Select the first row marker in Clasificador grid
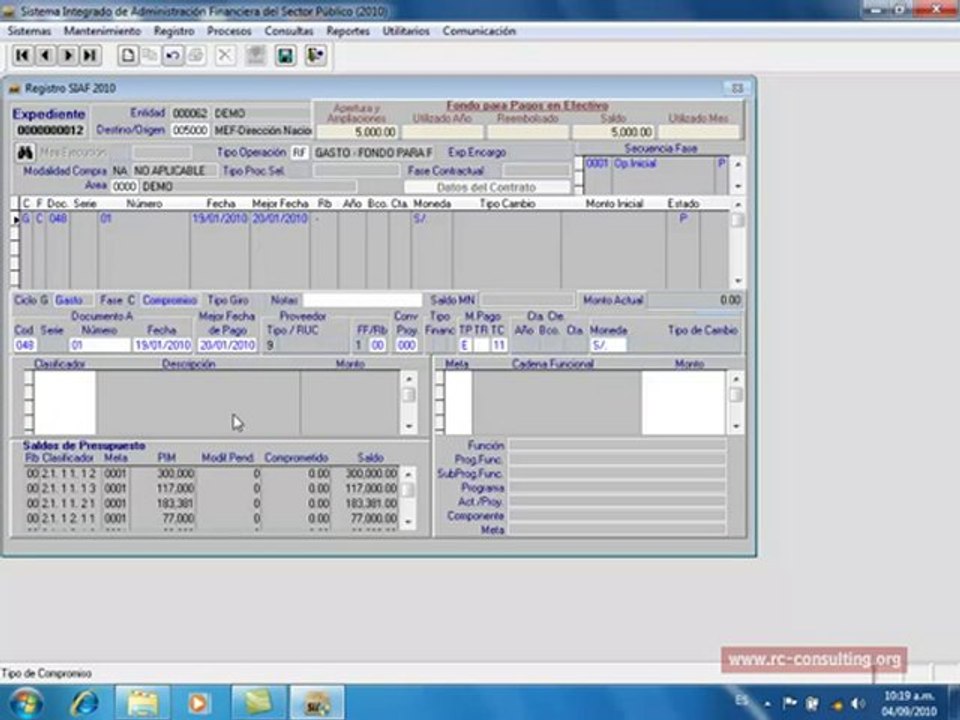Viewport: 960px width, 720px height. (x=28, y=378)
